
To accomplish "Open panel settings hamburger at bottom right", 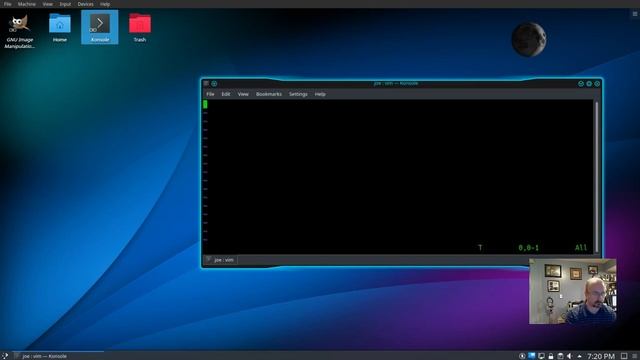I will click(x=635, y=356).
